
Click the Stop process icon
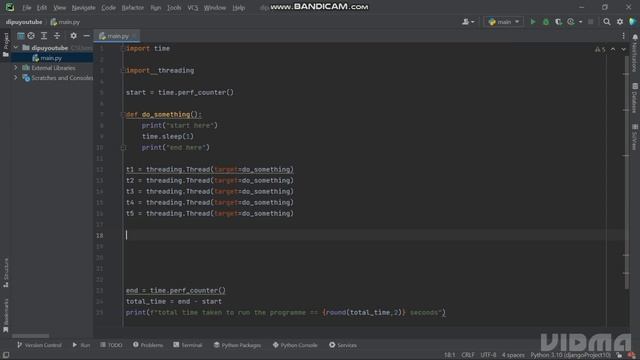(591, 22)
